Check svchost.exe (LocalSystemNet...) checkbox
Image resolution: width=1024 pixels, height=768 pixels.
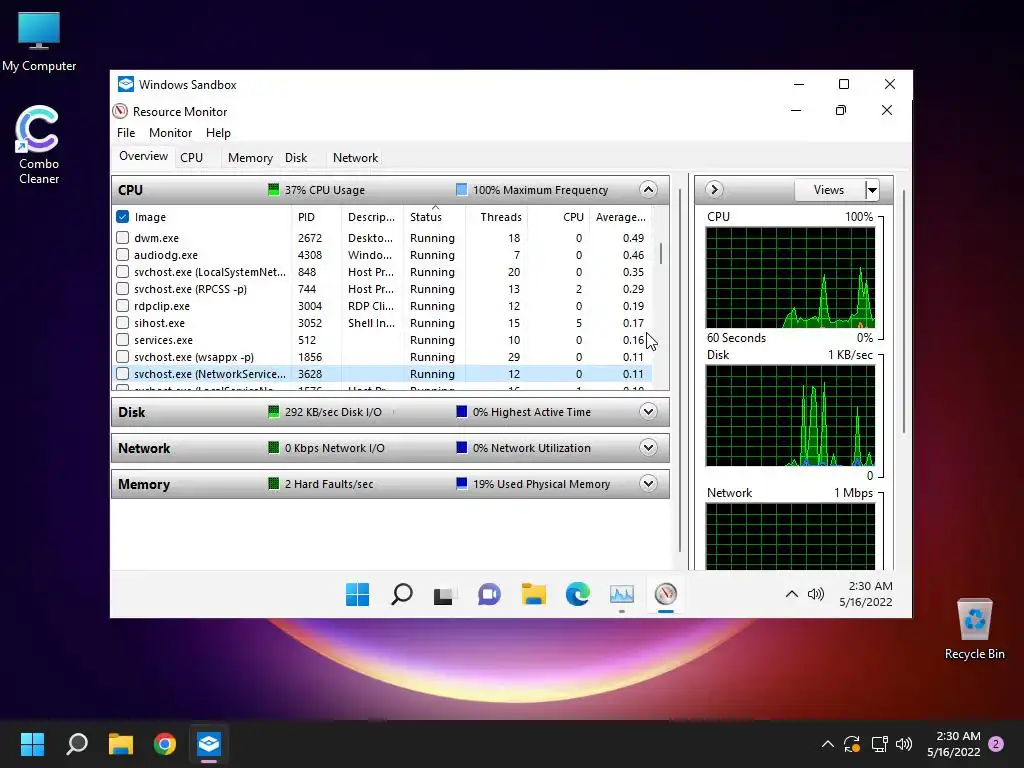122,272
